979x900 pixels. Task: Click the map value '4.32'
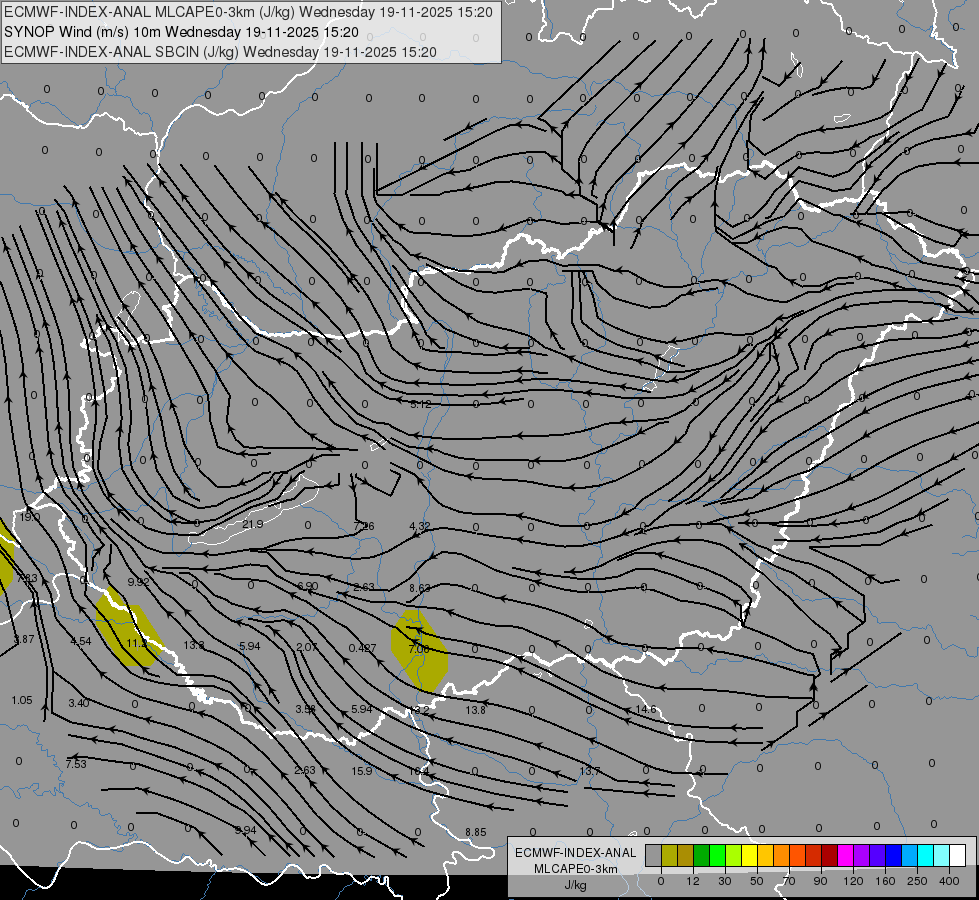(420, 527)
